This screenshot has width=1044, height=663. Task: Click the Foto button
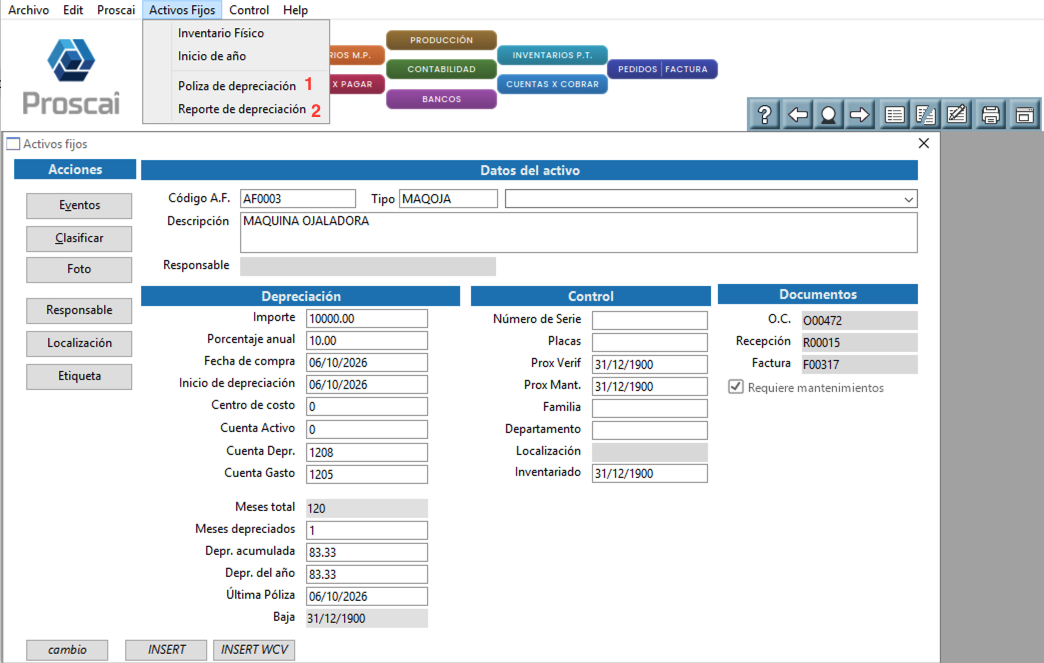(x=79, y=270)
